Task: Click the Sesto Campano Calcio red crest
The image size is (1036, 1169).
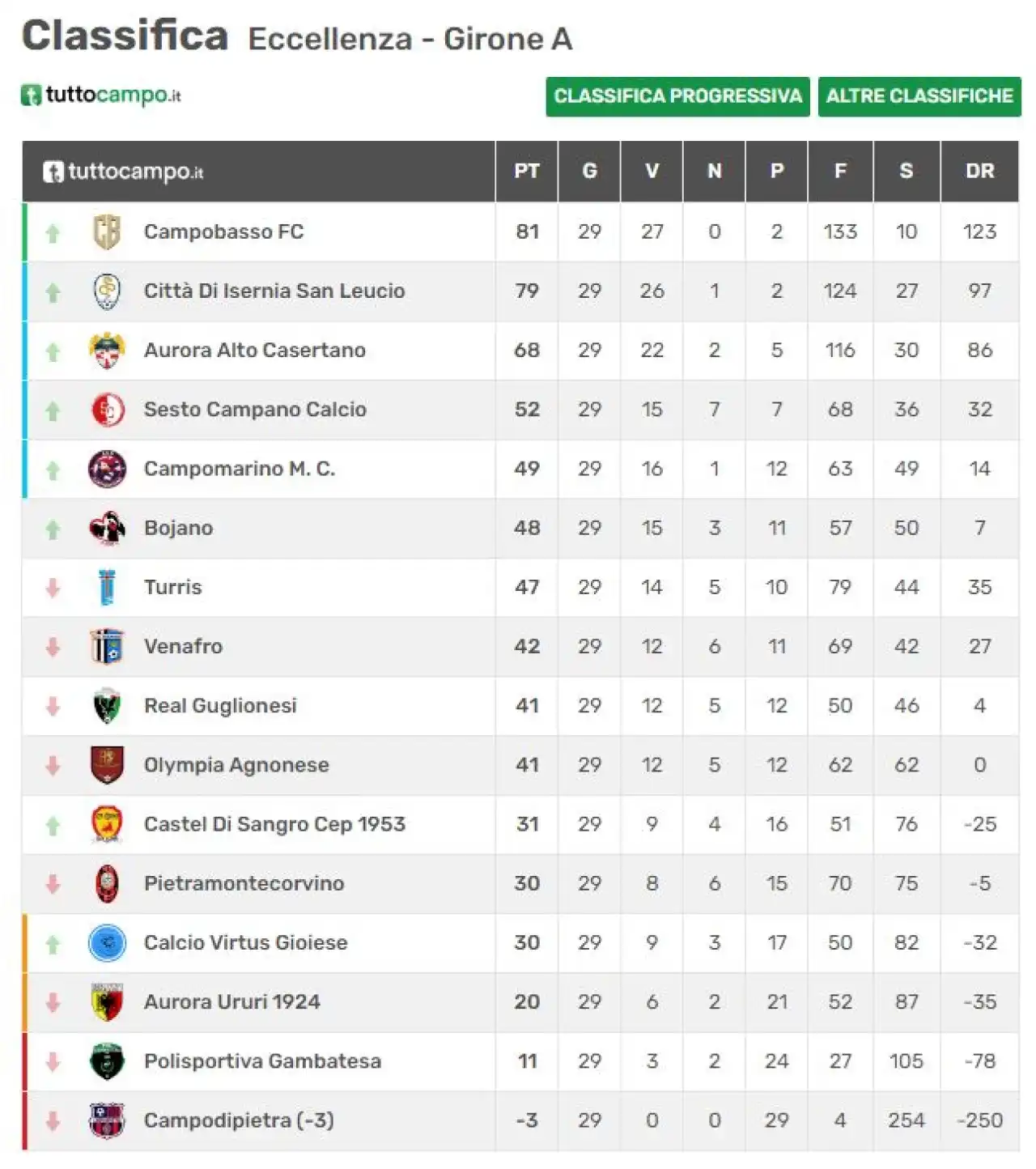Action: (107, 410)
